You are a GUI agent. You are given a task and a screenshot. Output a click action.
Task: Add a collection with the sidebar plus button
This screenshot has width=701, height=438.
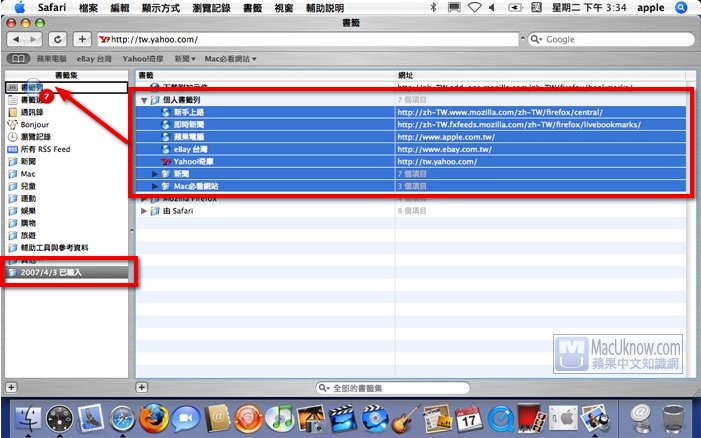[11, 387]
